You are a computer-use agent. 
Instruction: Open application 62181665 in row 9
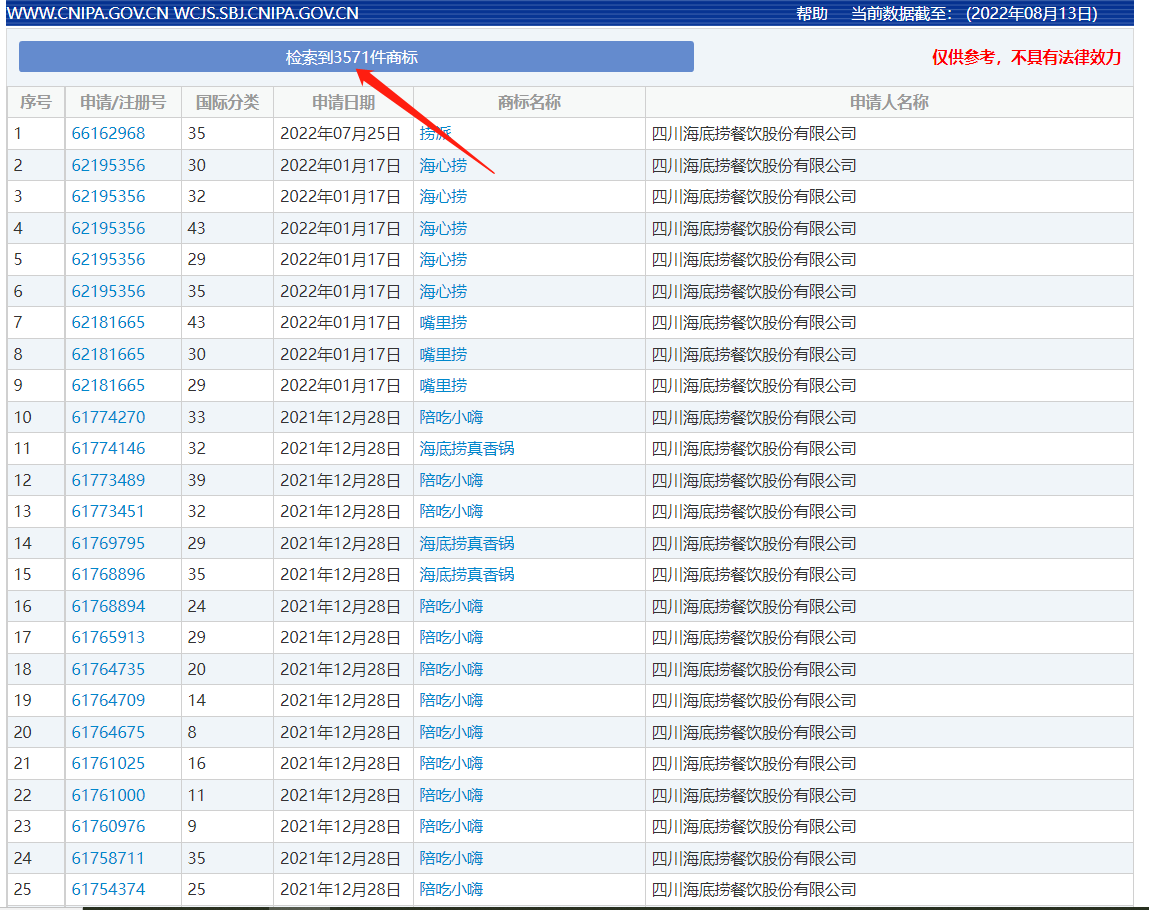point(108,385)
